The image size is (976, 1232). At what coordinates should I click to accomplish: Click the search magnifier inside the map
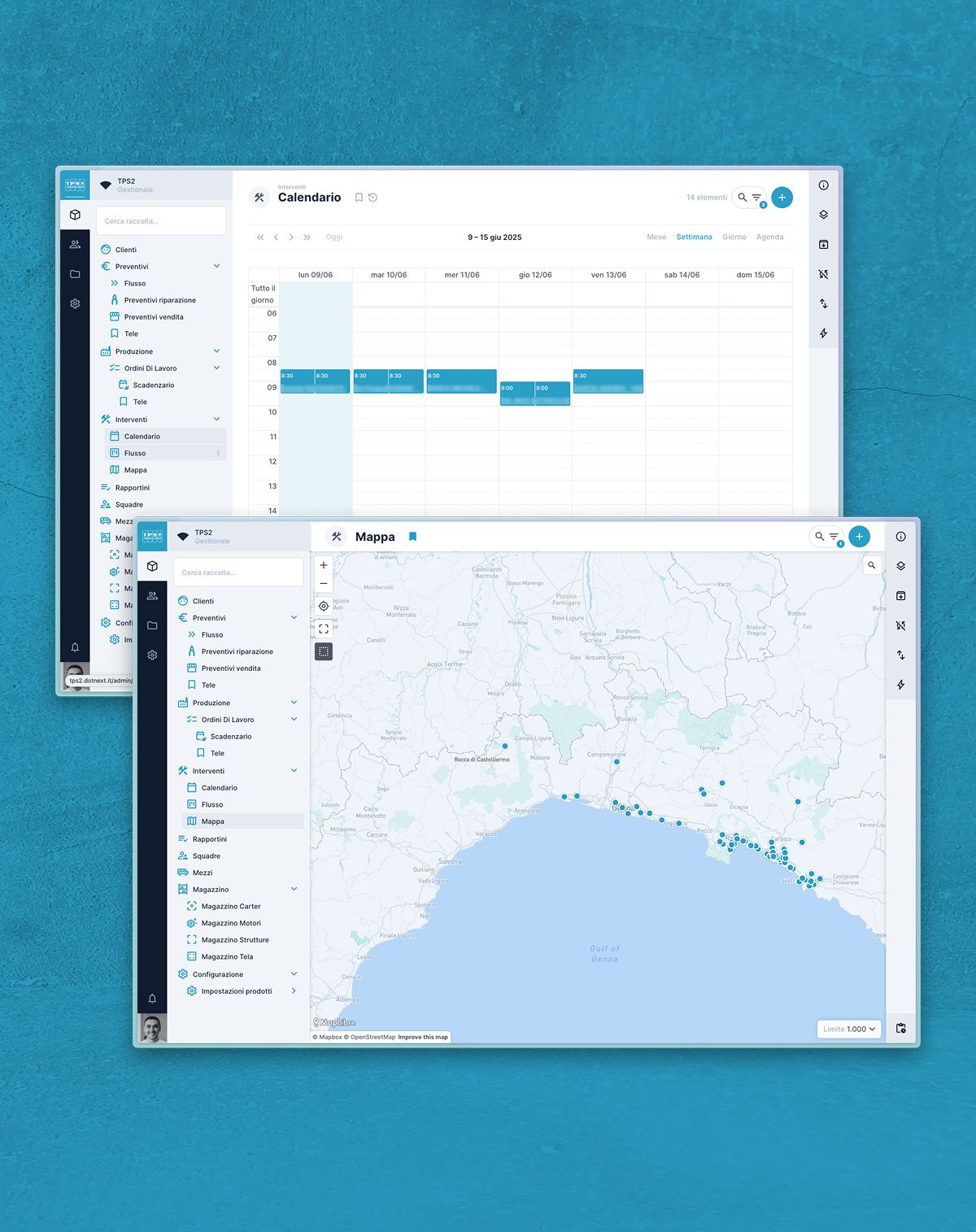[x=872, y=565]
